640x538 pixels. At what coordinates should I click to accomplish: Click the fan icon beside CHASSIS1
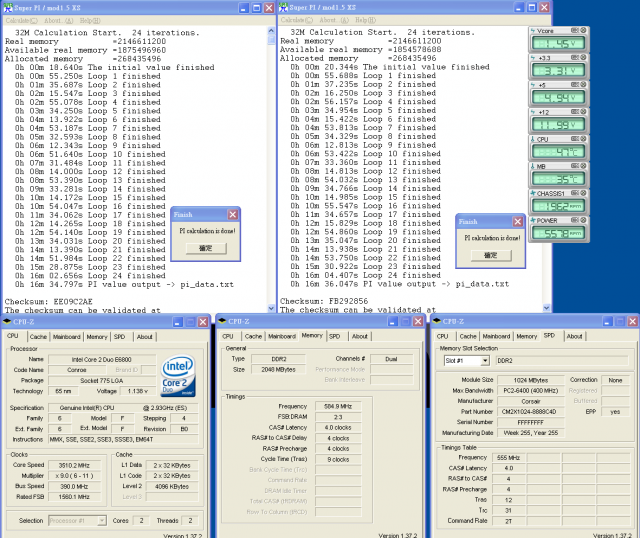tap(533, 193)
